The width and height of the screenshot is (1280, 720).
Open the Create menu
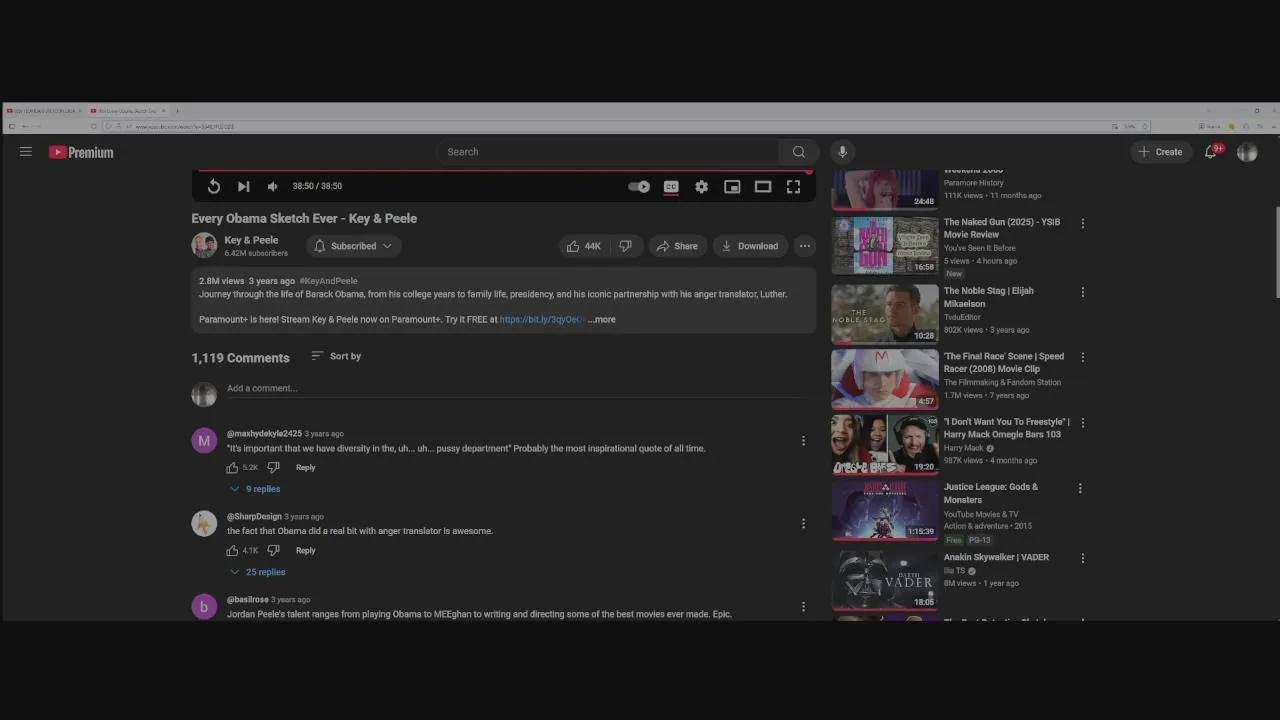(1160, 152)
